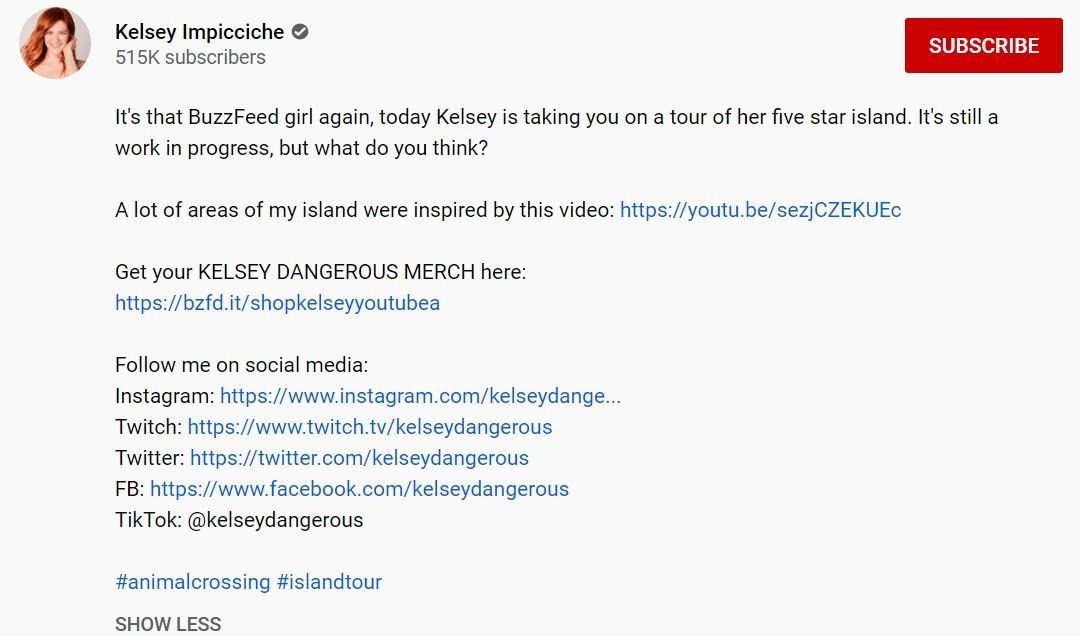
Task: Click the #islandtour hashtag
Action: (x=329, y=582)
